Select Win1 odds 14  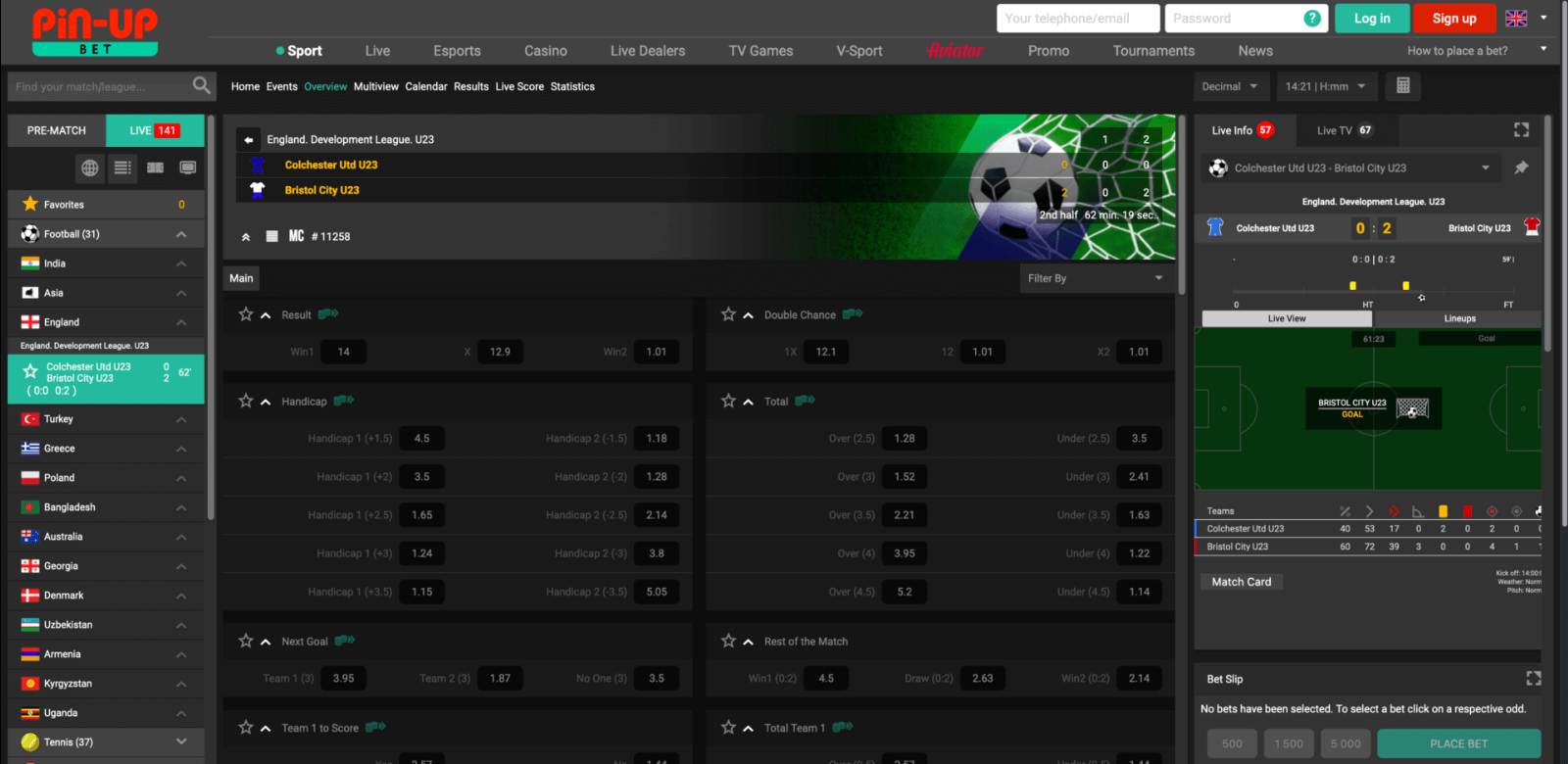pos(344,352)
